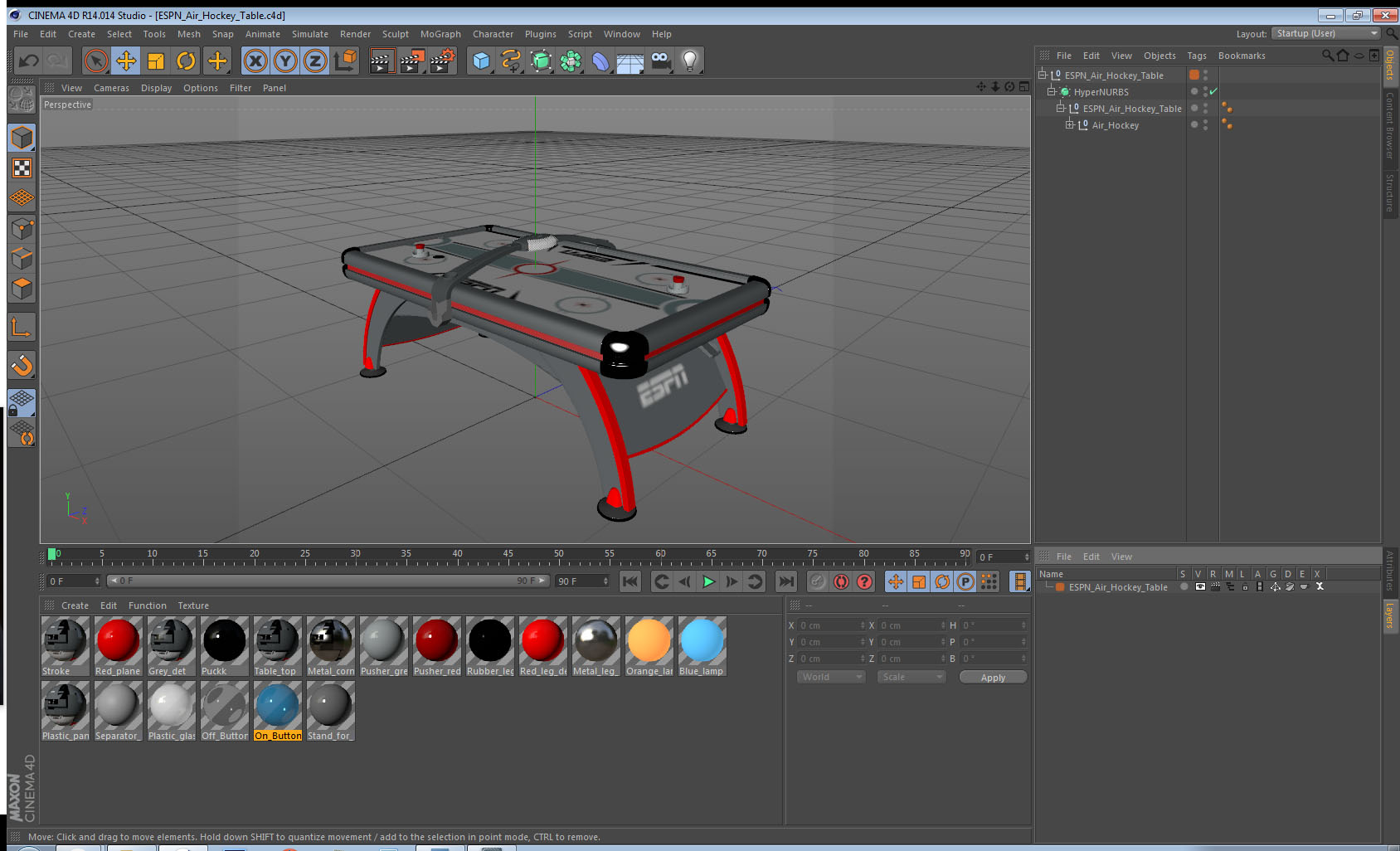Image resolution: width=1400 pixels, height=851 pixels.
Task: Go to start of animation
Action: [x=630, y=581]
